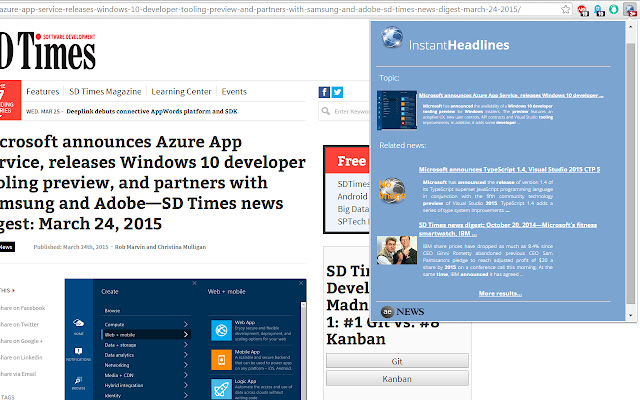Click the browser address bar URL
Screen dimensions: 640x400
260,9
